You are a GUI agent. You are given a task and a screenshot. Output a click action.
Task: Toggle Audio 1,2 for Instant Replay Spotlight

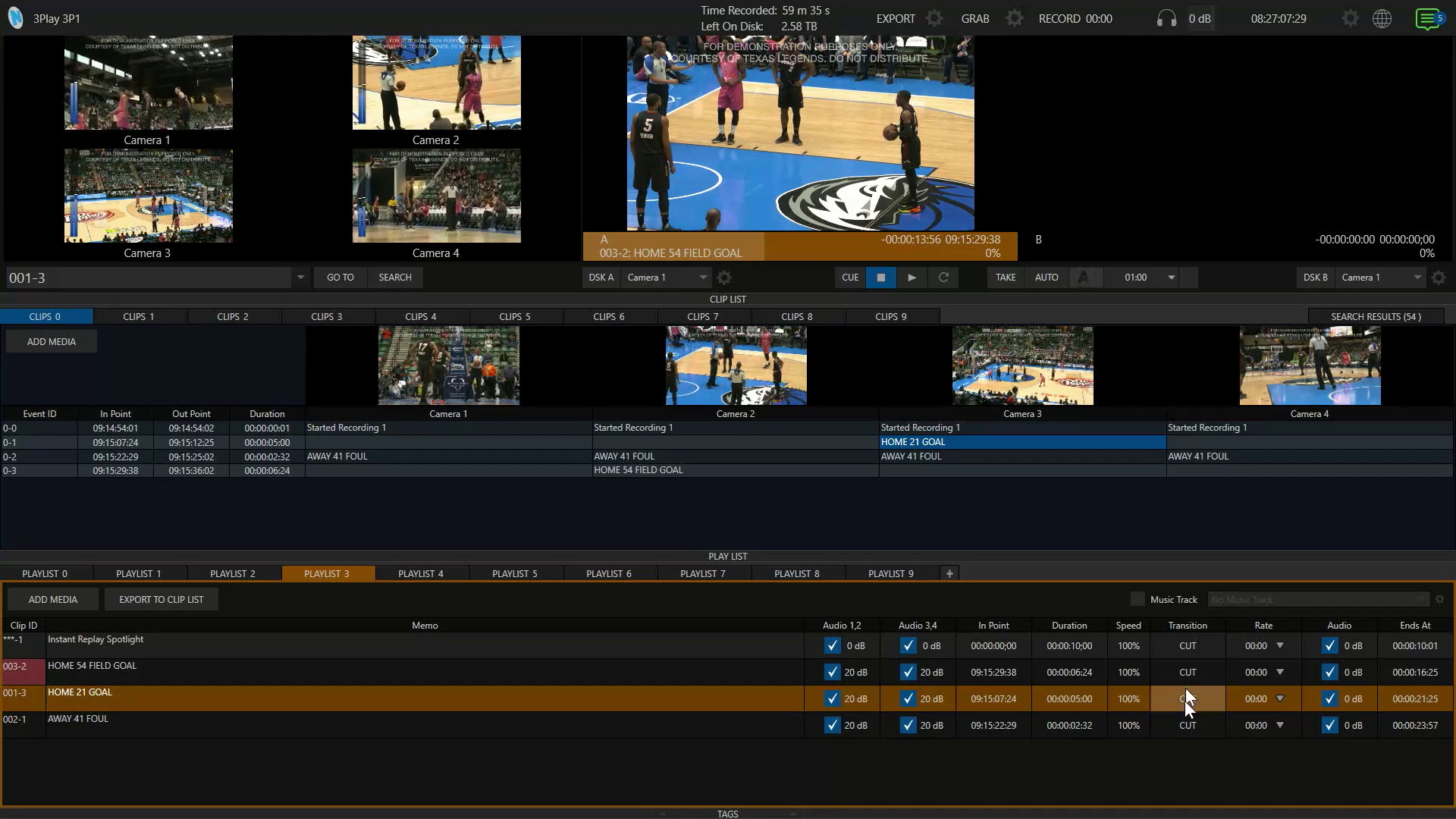[832, 646]
